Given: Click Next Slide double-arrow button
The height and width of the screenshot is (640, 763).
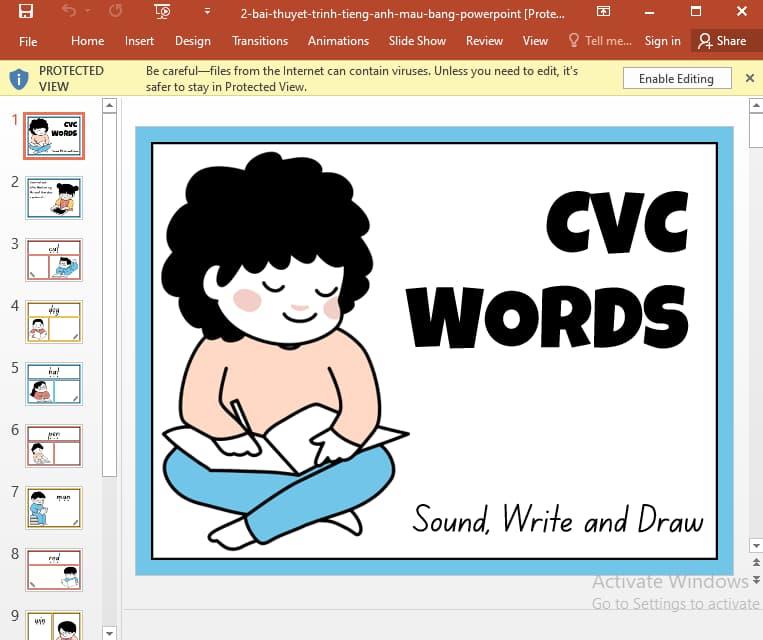Looking at the screenshot, I should 756,579.
